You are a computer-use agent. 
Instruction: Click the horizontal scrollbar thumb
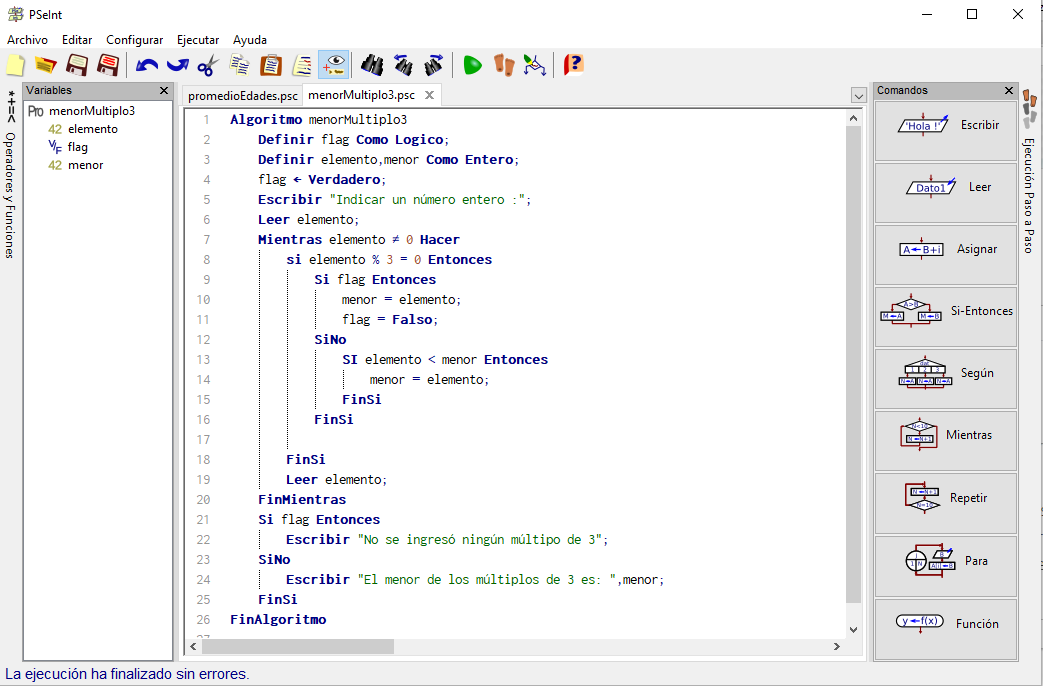[298, 646]
